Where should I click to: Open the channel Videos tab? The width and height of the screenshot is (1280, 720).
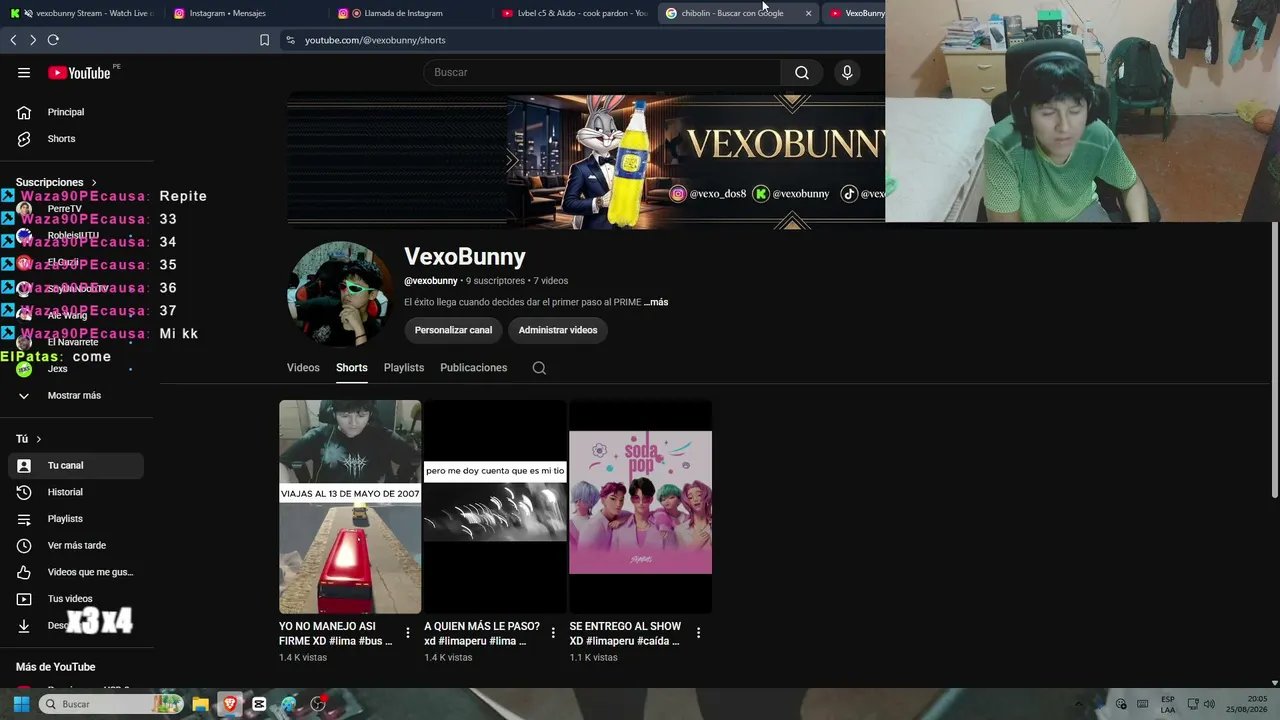303,368
